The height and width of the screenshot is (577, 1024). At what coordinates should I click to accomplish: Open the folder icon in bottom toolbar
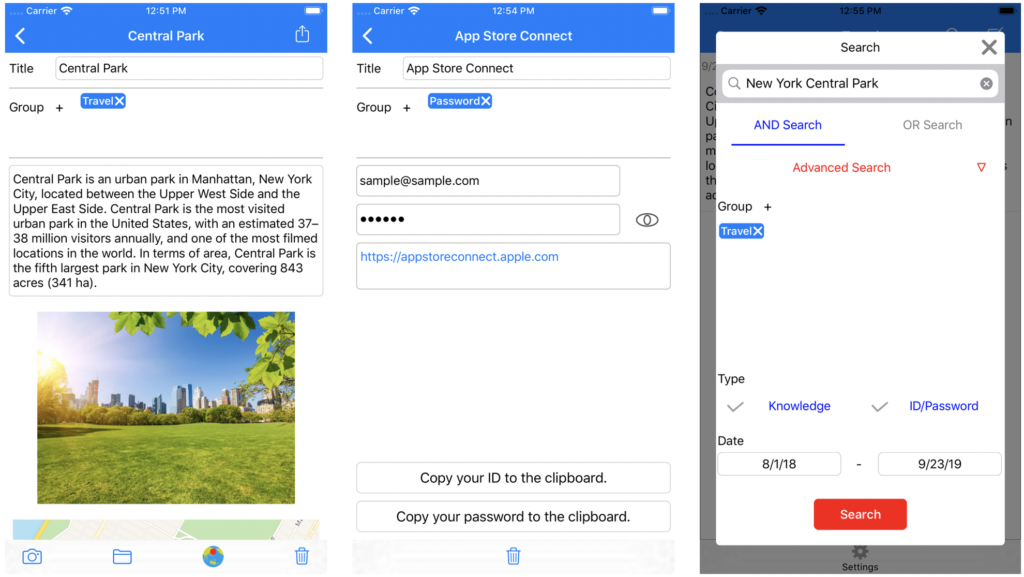[x=122, y=557]
